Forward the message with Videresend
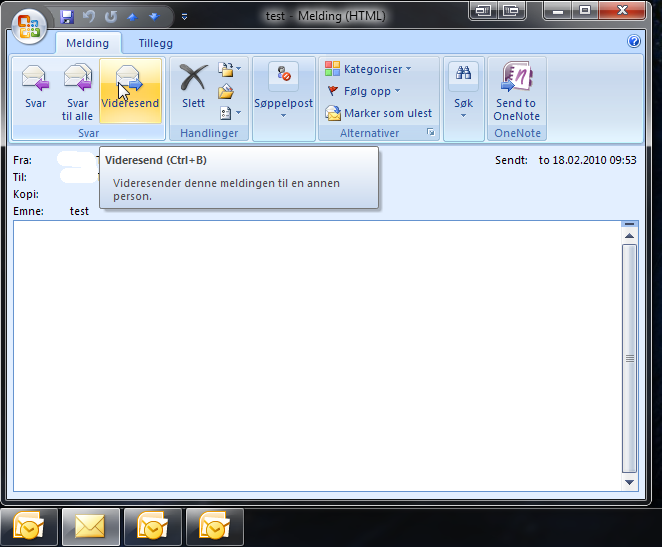Image resolution: width=662 pixels, height=547 pixels. (129, 90)
